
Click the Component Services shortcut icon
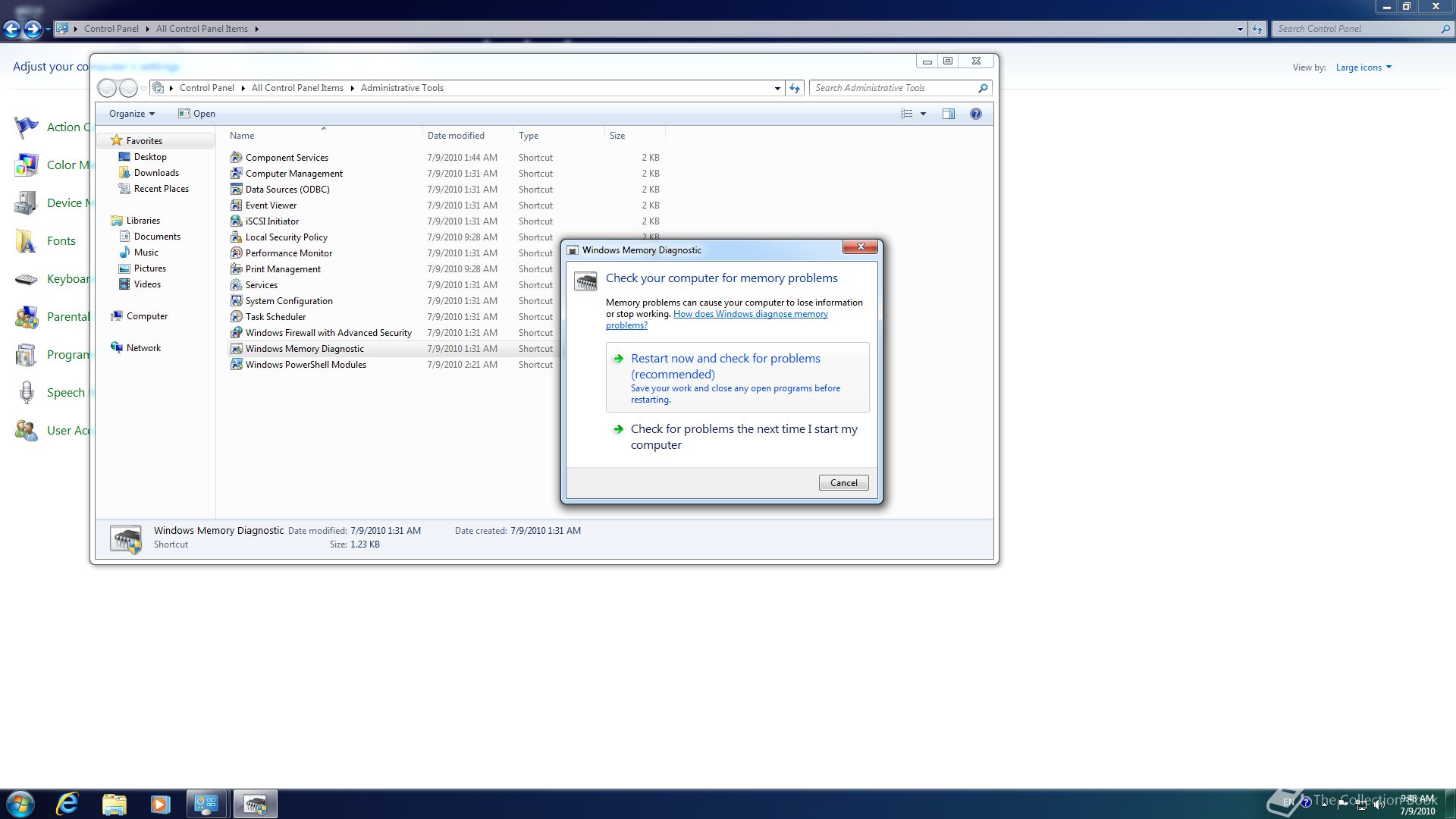(236, 157)
